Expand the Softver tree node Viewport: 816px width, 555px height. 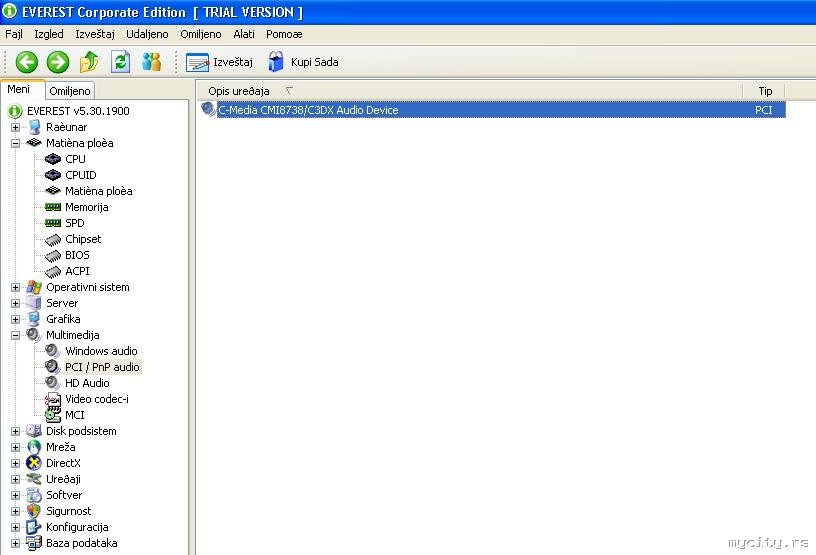(16, 495)
